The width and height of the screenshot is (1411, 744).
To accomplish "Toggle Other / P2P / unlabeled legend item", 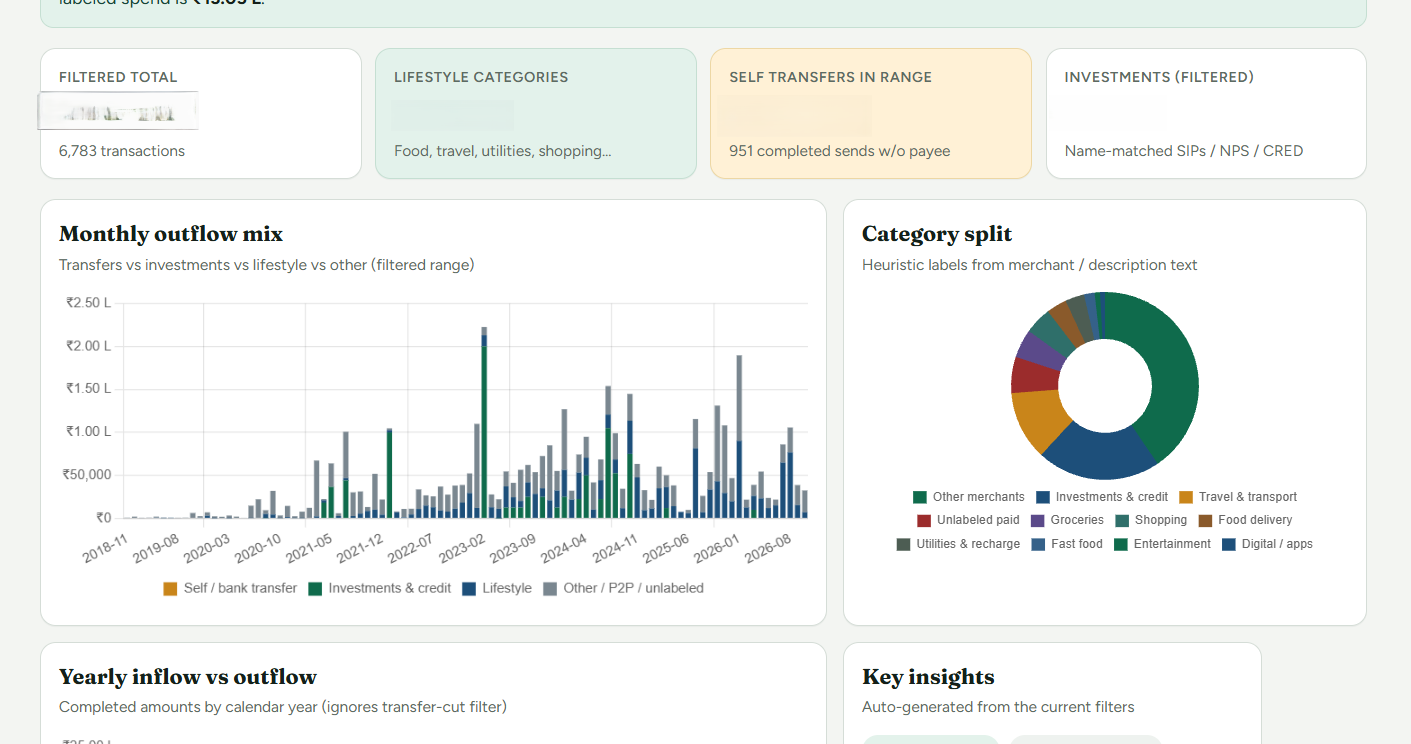I will 623,588.
